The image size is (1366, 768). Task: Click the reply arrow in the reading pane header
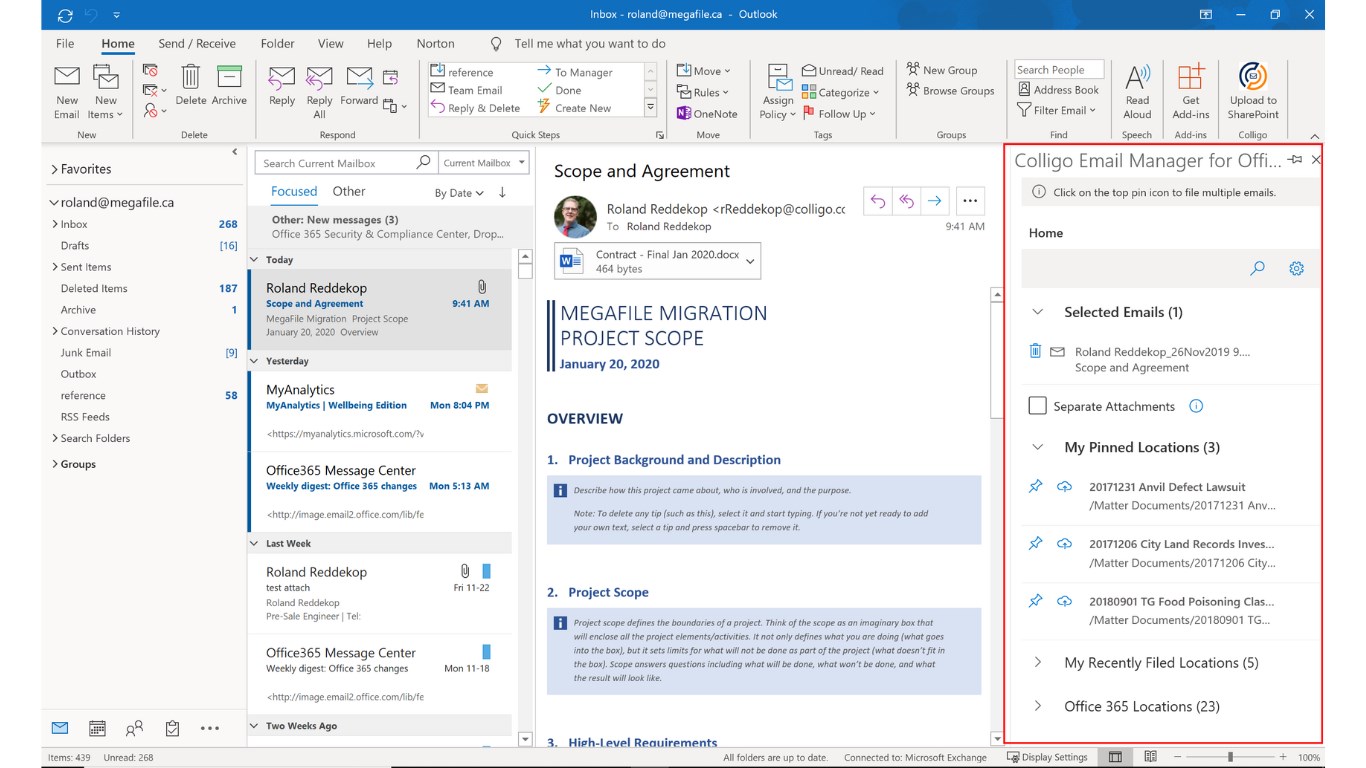(878, 201)
